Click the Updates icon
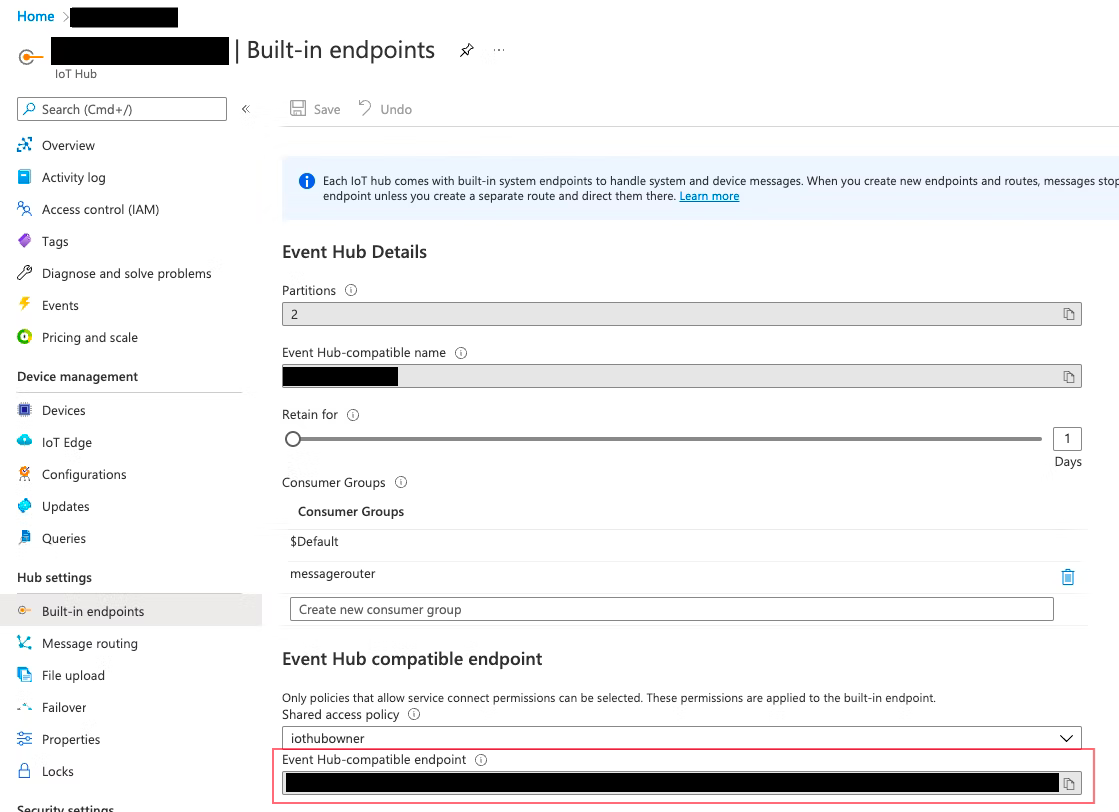Viewport: 1119px width, 812px height. (x=24, y=506)
